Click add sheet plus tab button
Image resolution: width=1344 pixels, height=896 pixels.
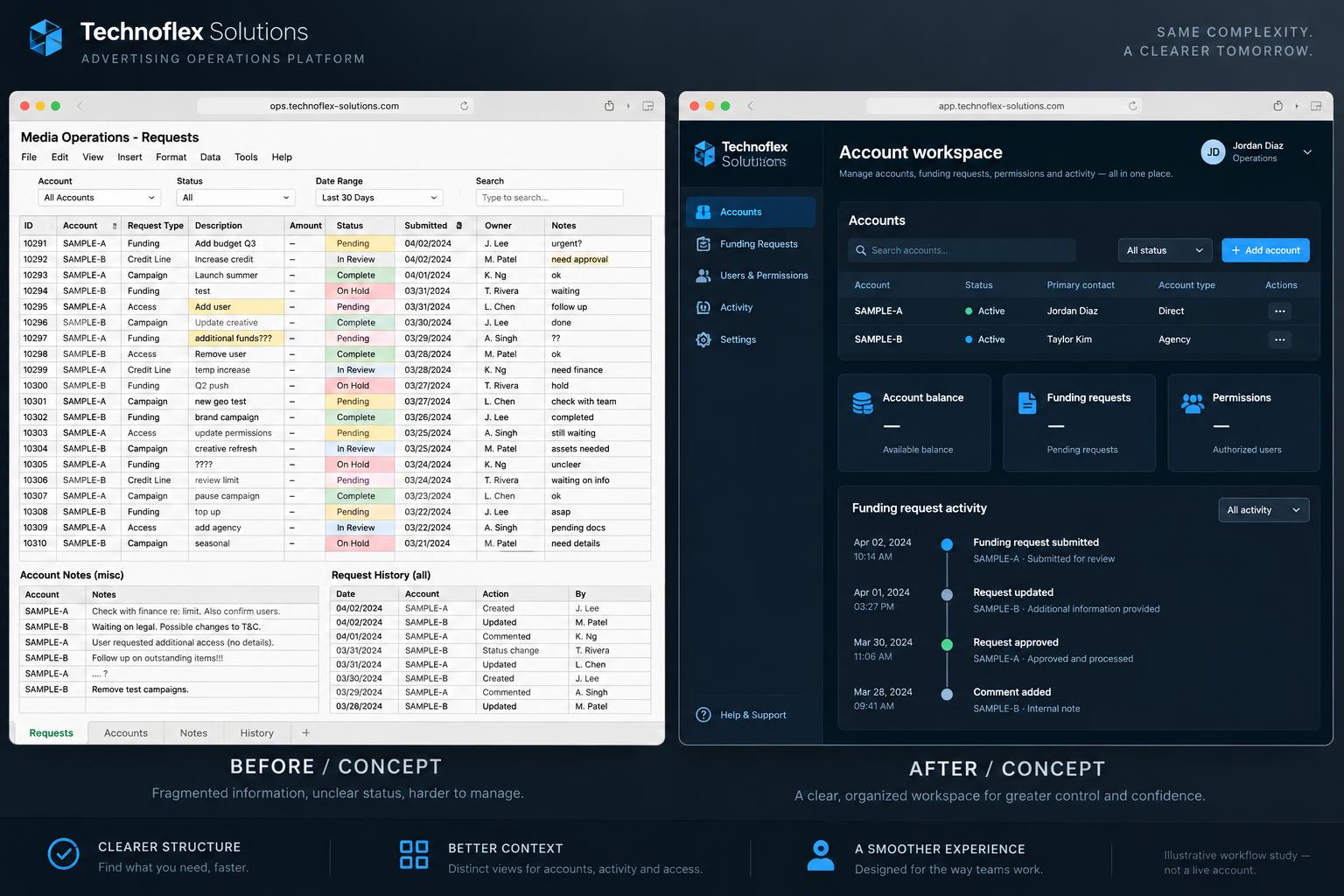tap(305, 732)
